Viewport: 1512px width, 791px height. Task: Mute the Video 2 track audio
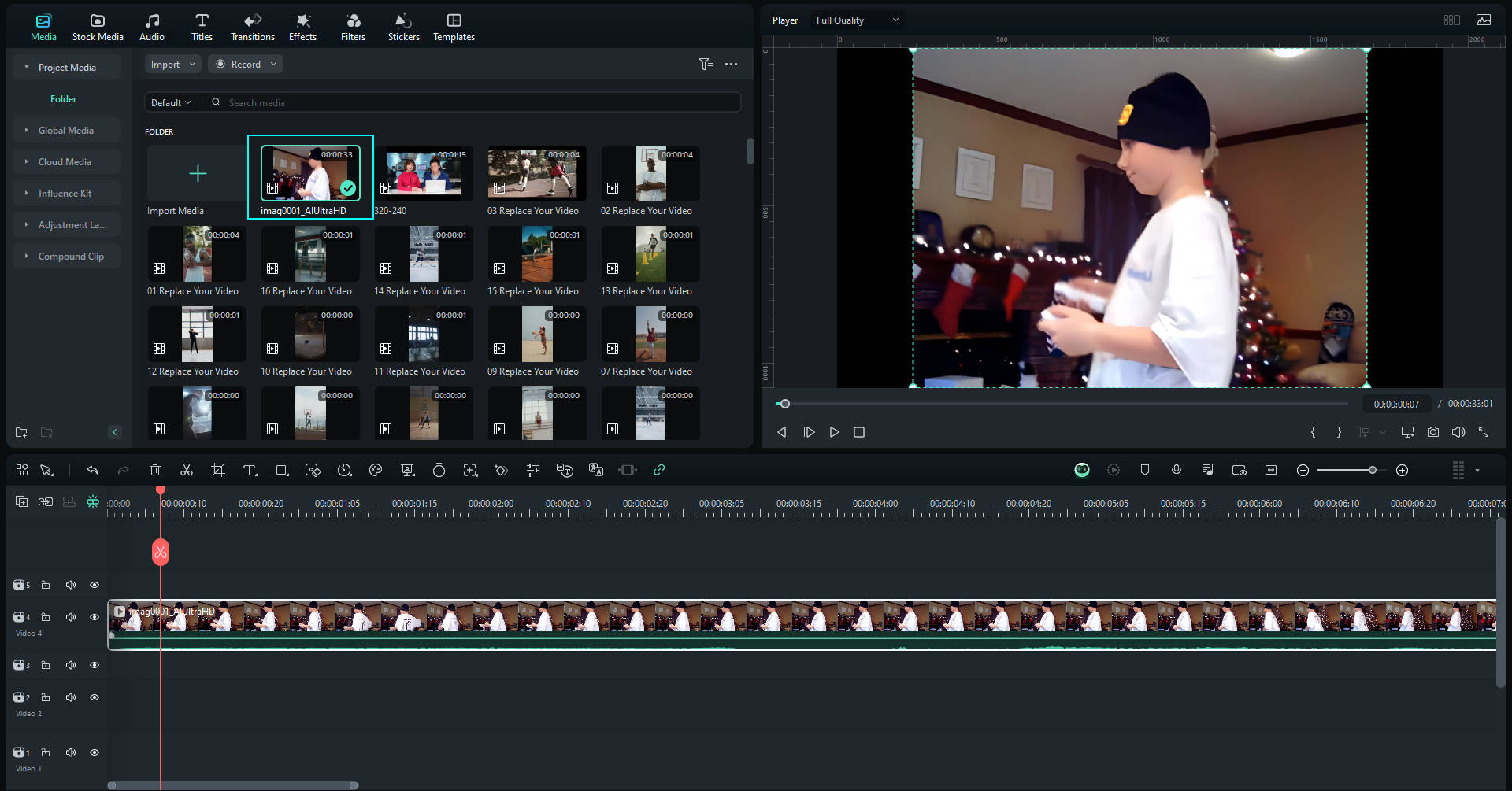tap(71, 697)
